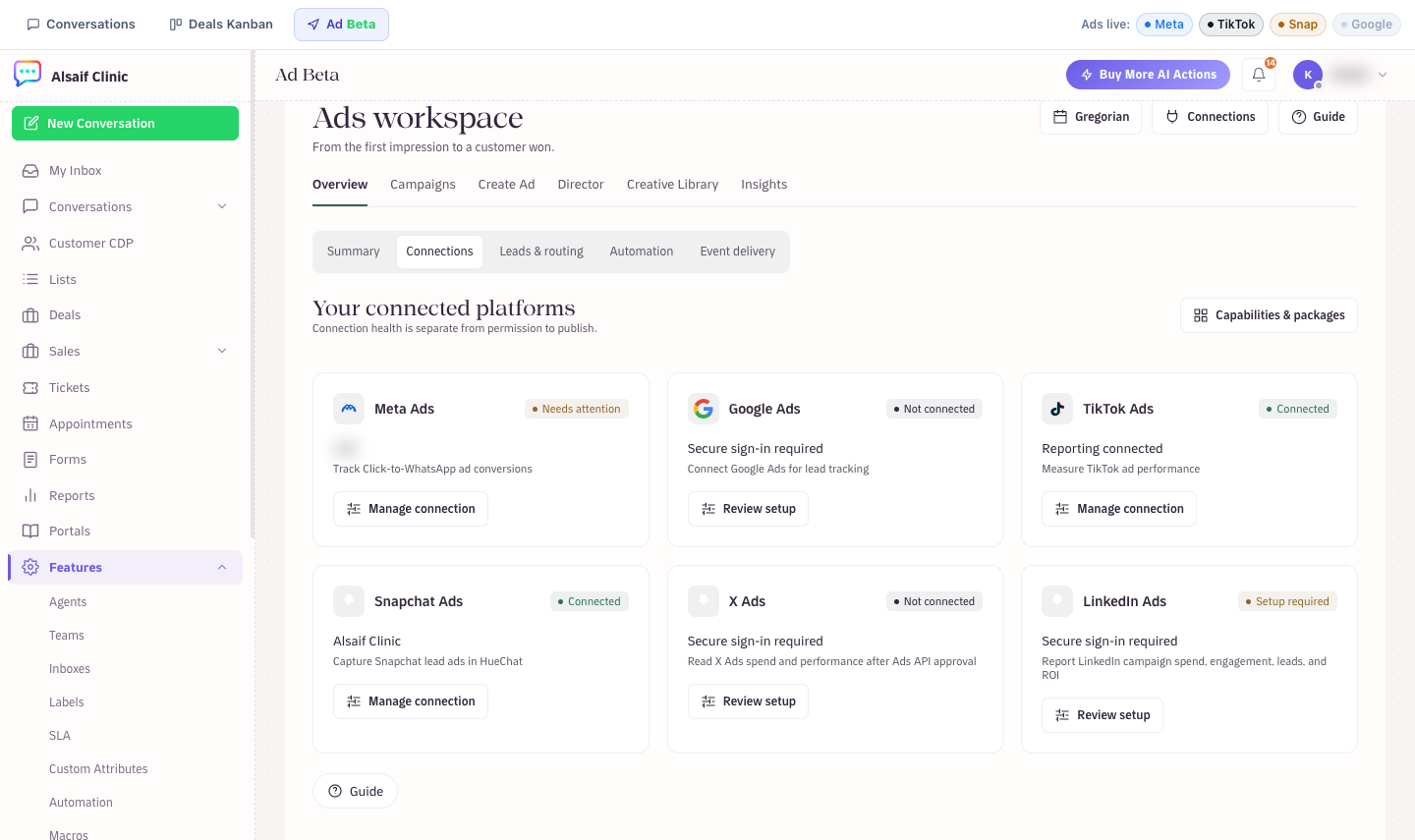Open Deals sidebar item
Screen dimensions: 1415x840
tap(125, 315)
